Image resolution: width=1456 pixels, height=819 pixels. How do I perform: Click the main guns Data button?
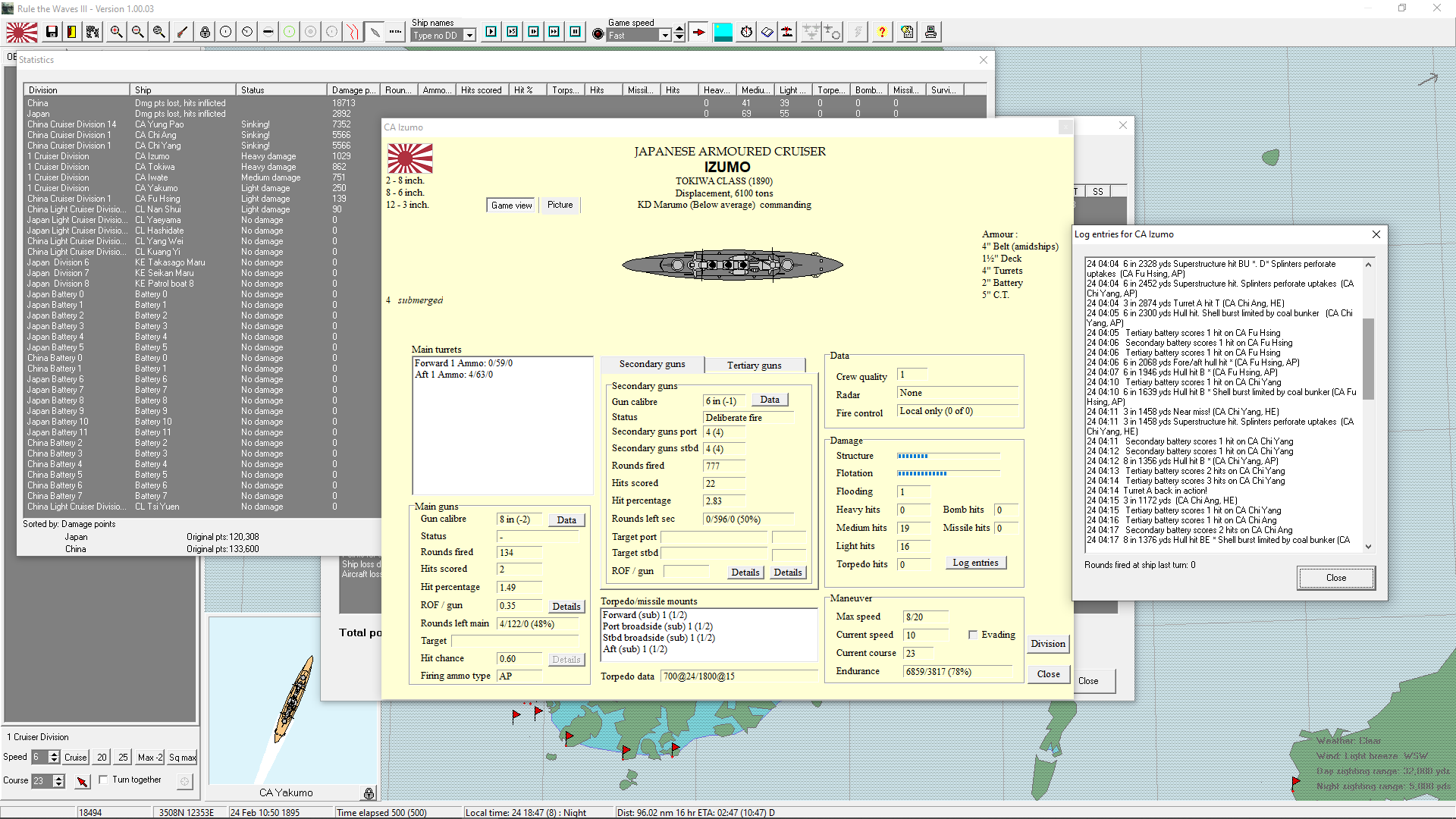[x=566, y=520]
